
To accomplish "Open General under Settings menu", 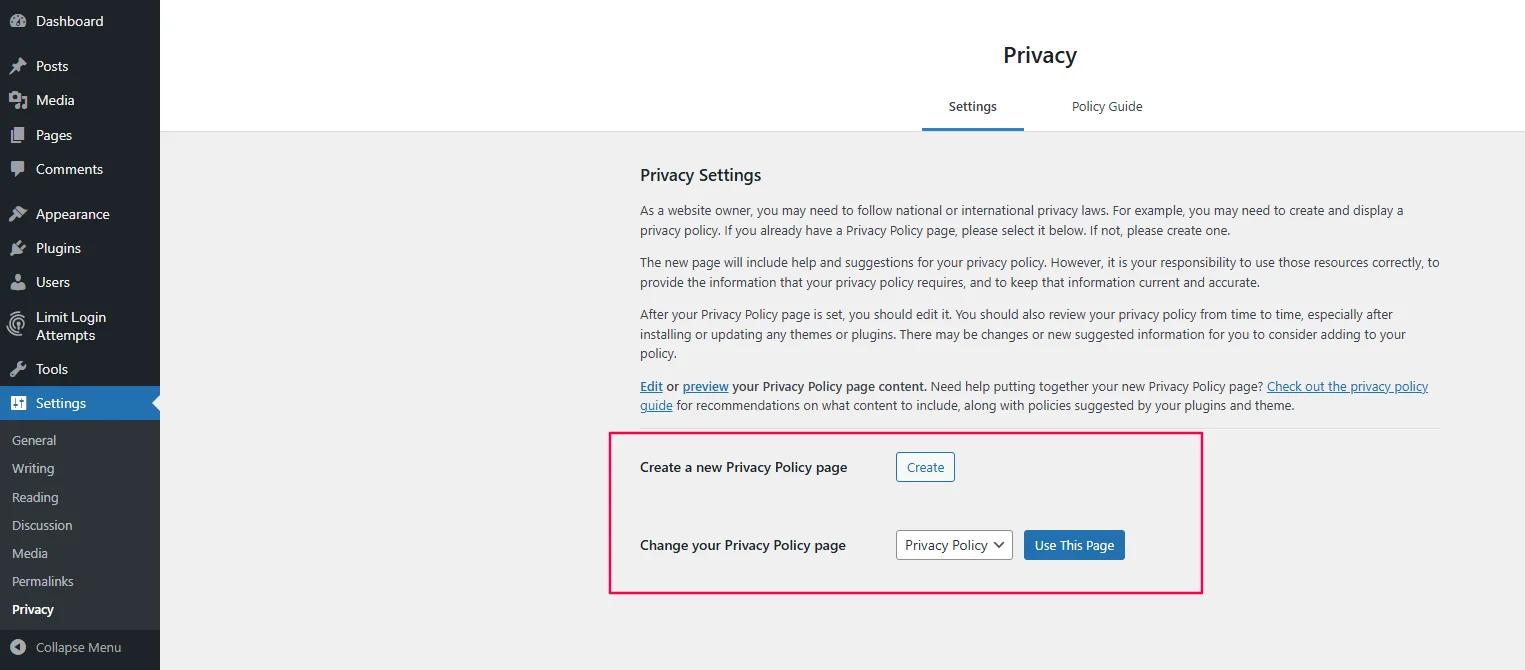I will pos(34,440).
